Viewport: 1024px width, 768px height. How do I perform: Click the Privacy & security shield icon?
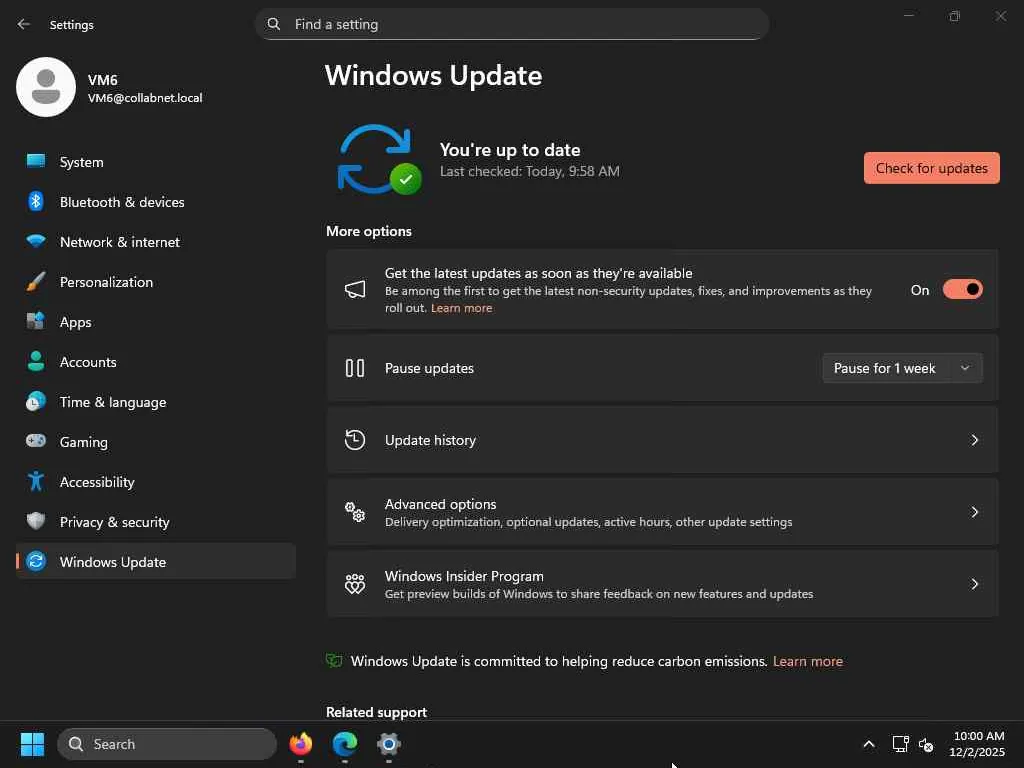(36, 522)
